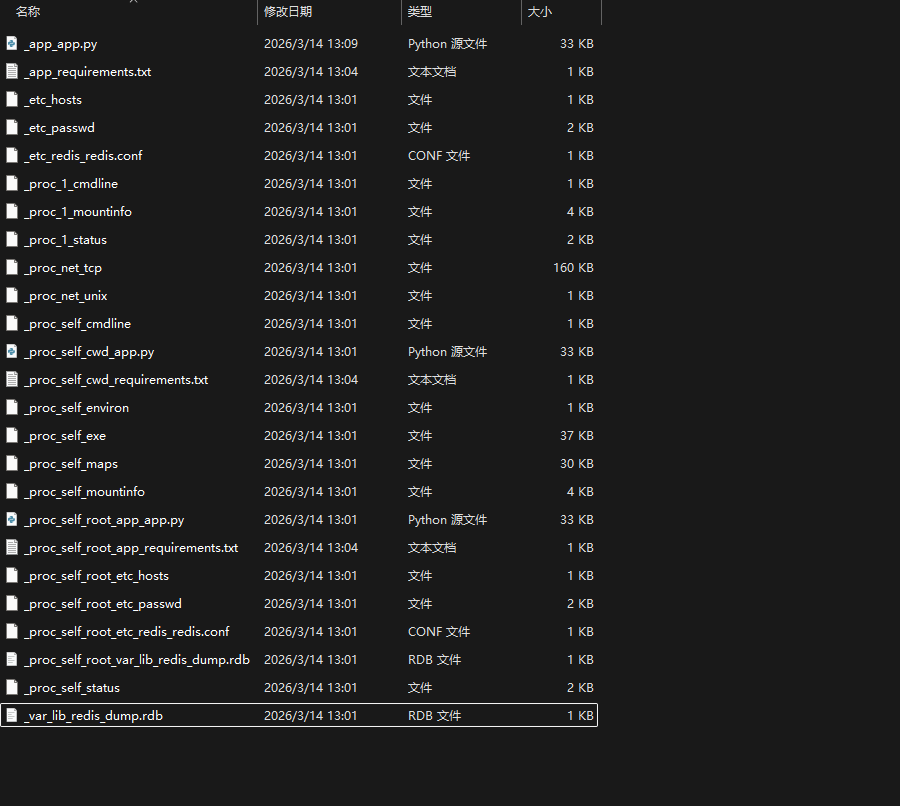Click the Python icon of _app_app.py
900x806 pixels.
tap(12, 44)
